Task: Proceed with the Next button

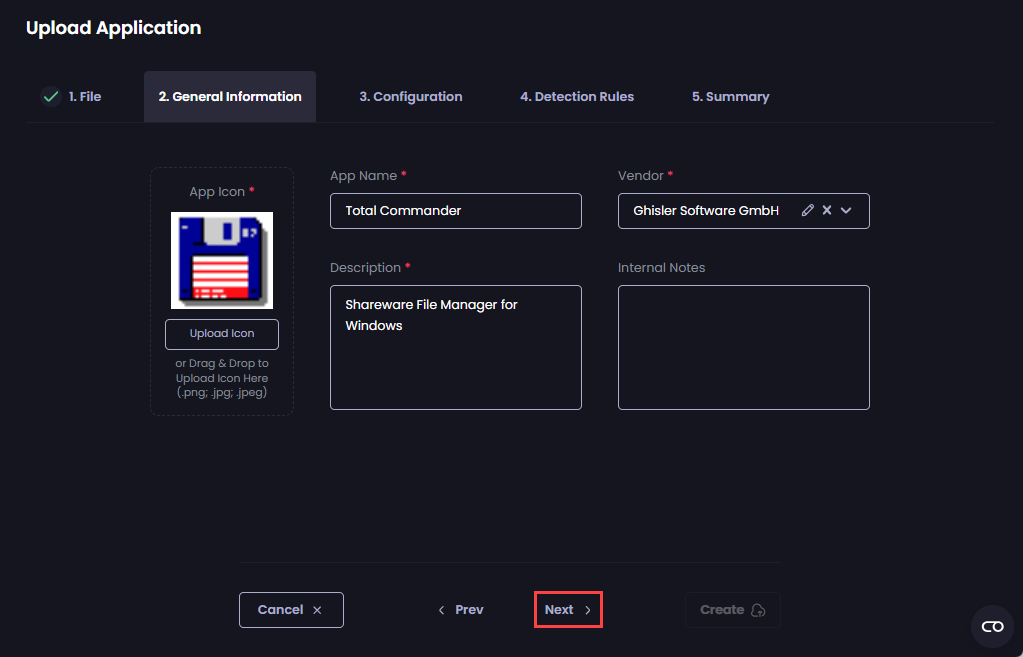Action: pos(568,609)
